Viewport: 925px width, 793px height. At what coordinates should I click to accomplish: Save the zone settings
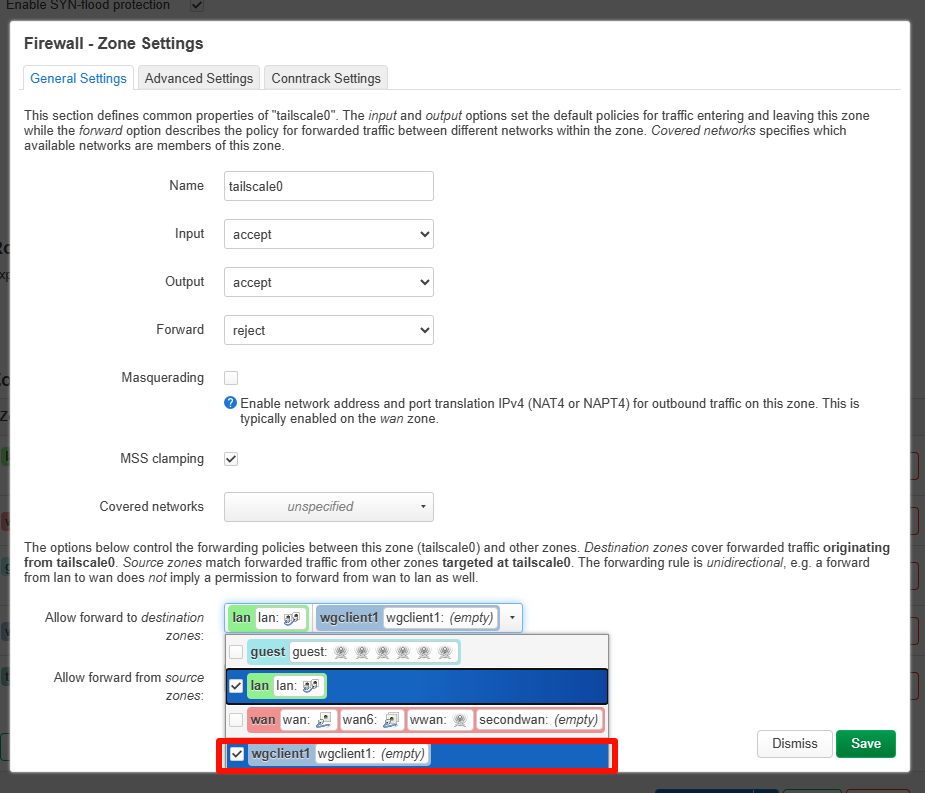865,743
